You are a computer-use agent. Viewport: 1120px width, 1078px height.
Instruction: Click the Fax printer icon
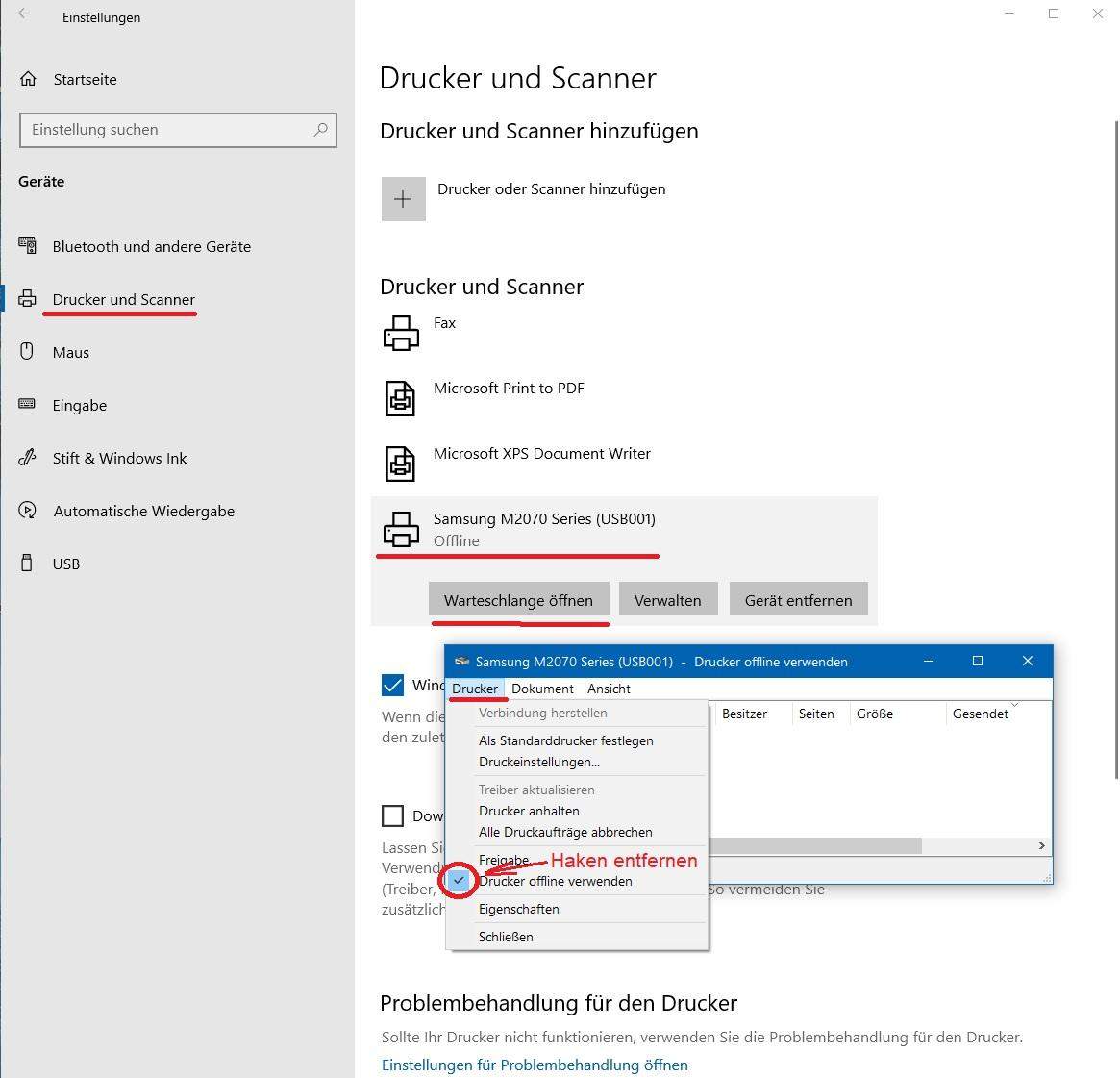tap(401, 333)
